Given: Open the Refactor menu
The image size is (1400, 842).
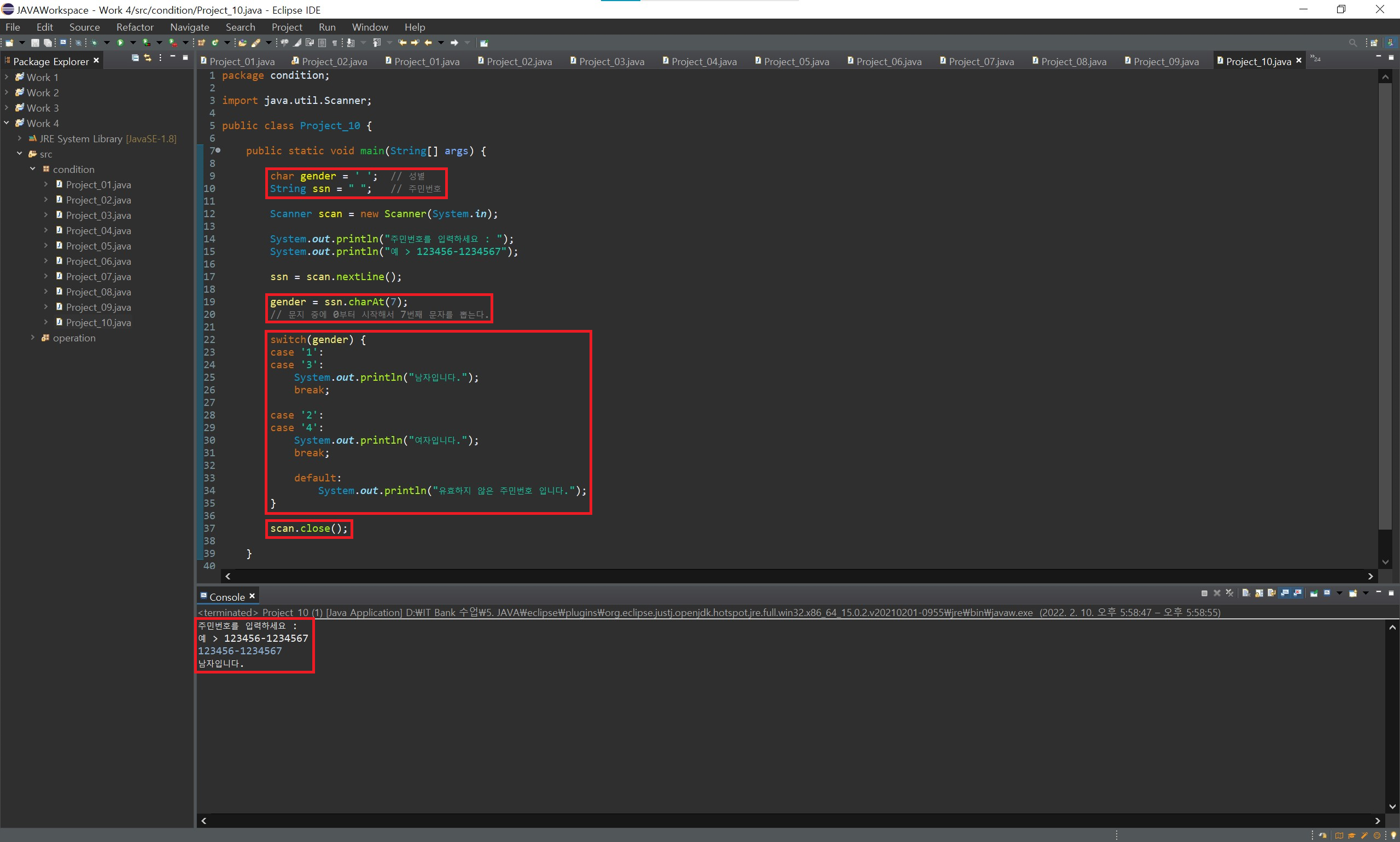Looking at the screenshot, I should point(135,27).
